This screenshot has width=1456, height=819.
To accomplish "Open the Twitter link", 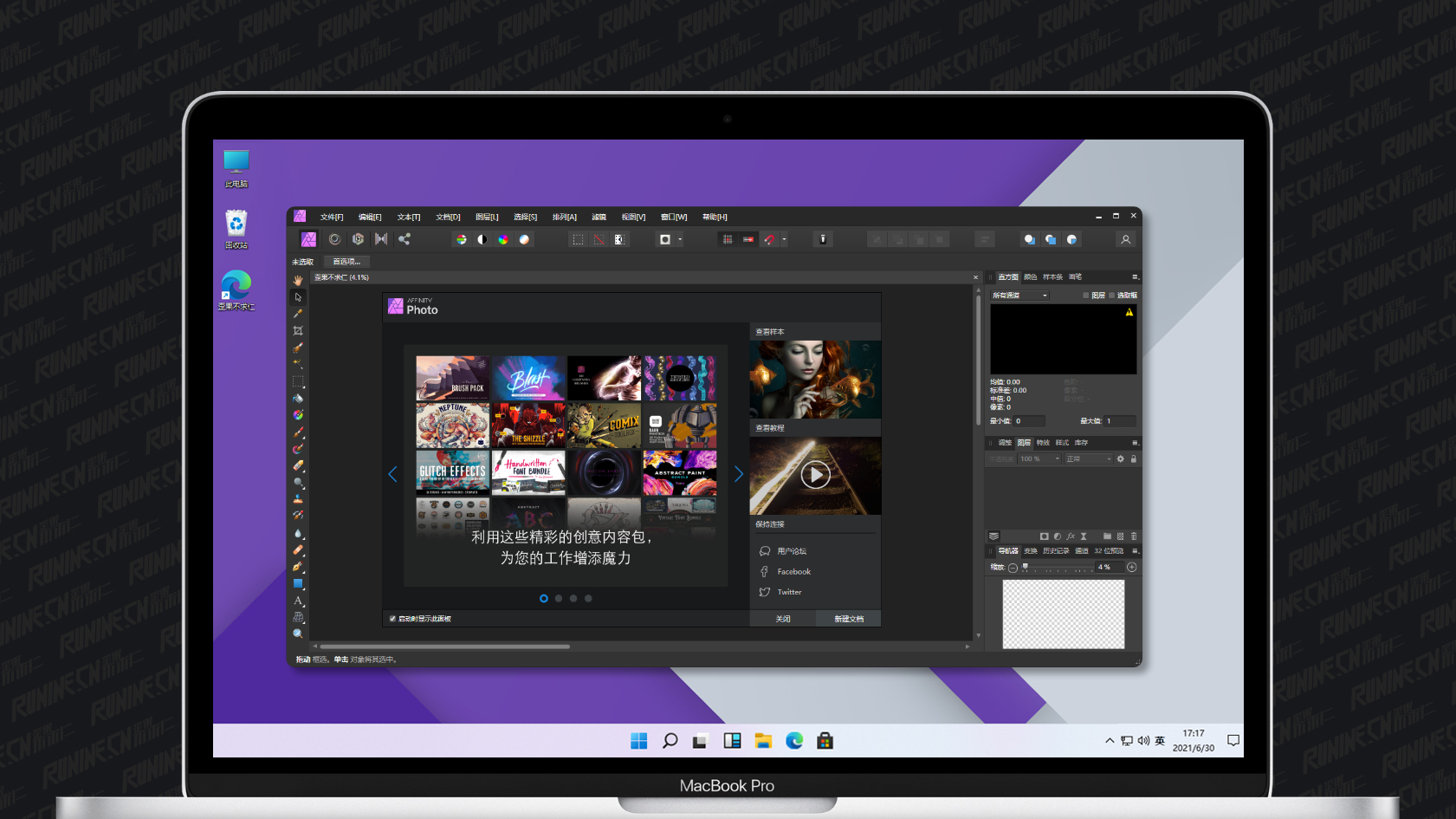I will [x=789, y=593].
